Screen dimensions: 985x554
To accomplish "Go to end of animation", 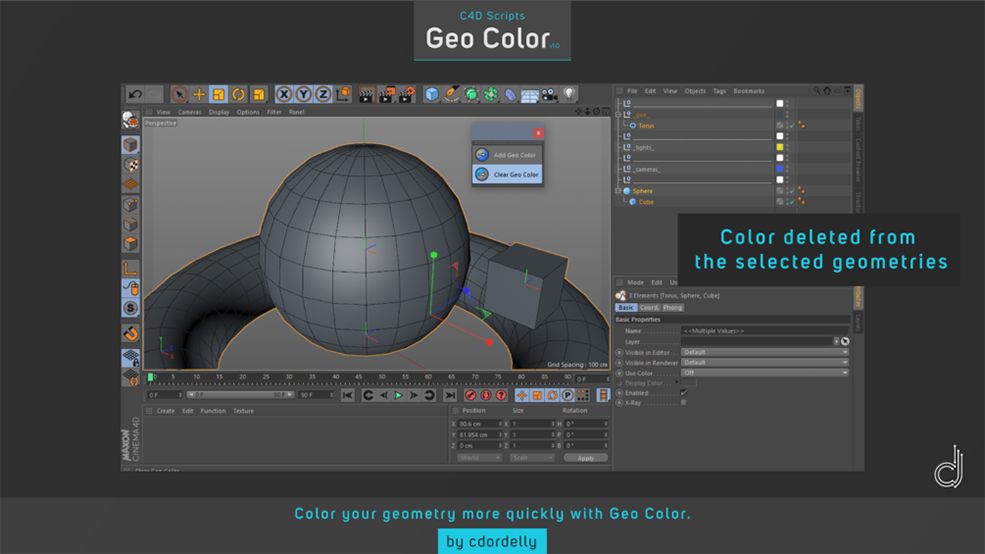I will pyautogui.click(x=450, y=395).
